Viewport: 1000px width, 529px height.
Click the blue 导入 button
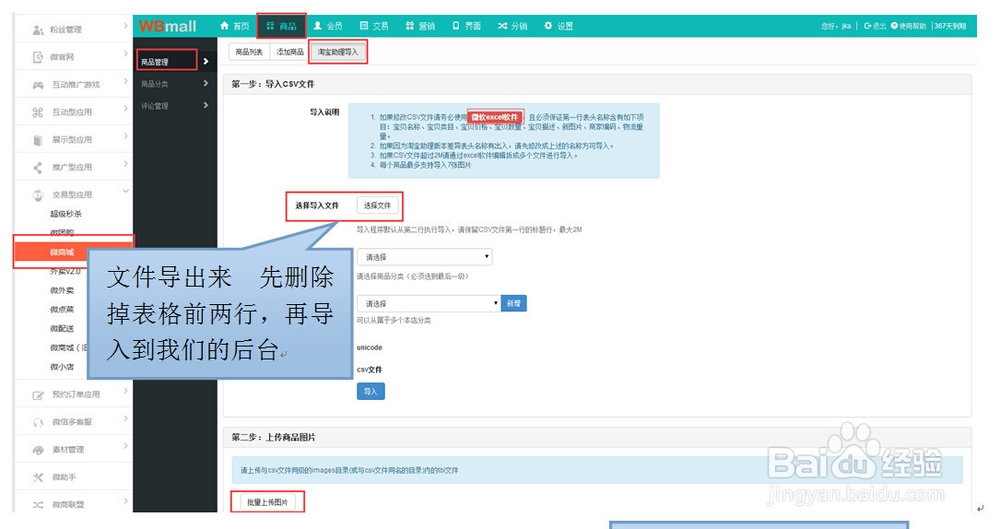(x=371, y=392)
